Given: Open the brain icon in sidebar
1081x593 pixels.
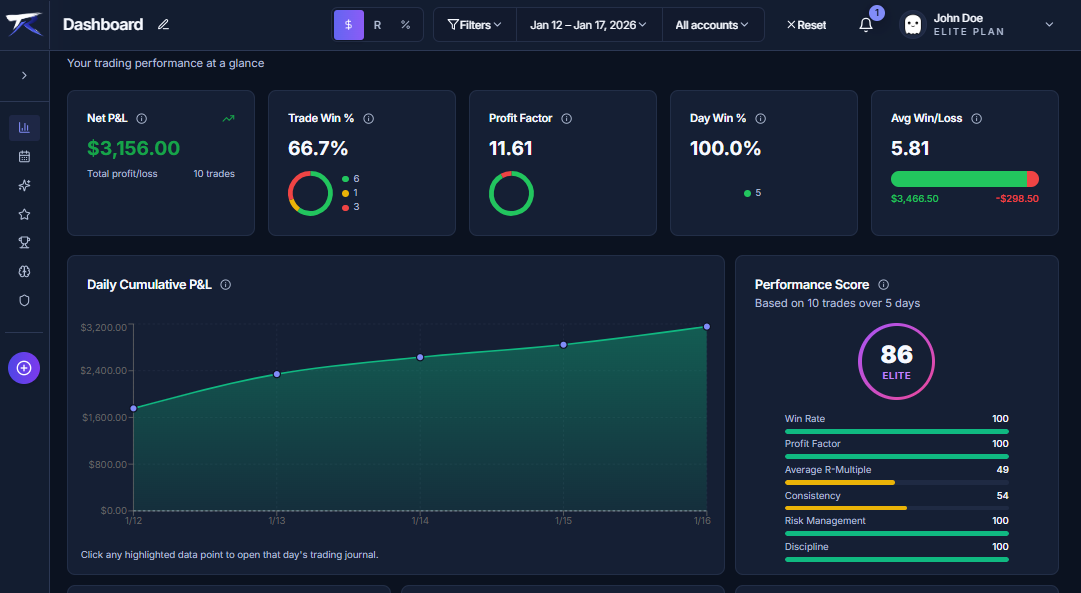Looking at the screenshot, I should click(x=24, y=271).
